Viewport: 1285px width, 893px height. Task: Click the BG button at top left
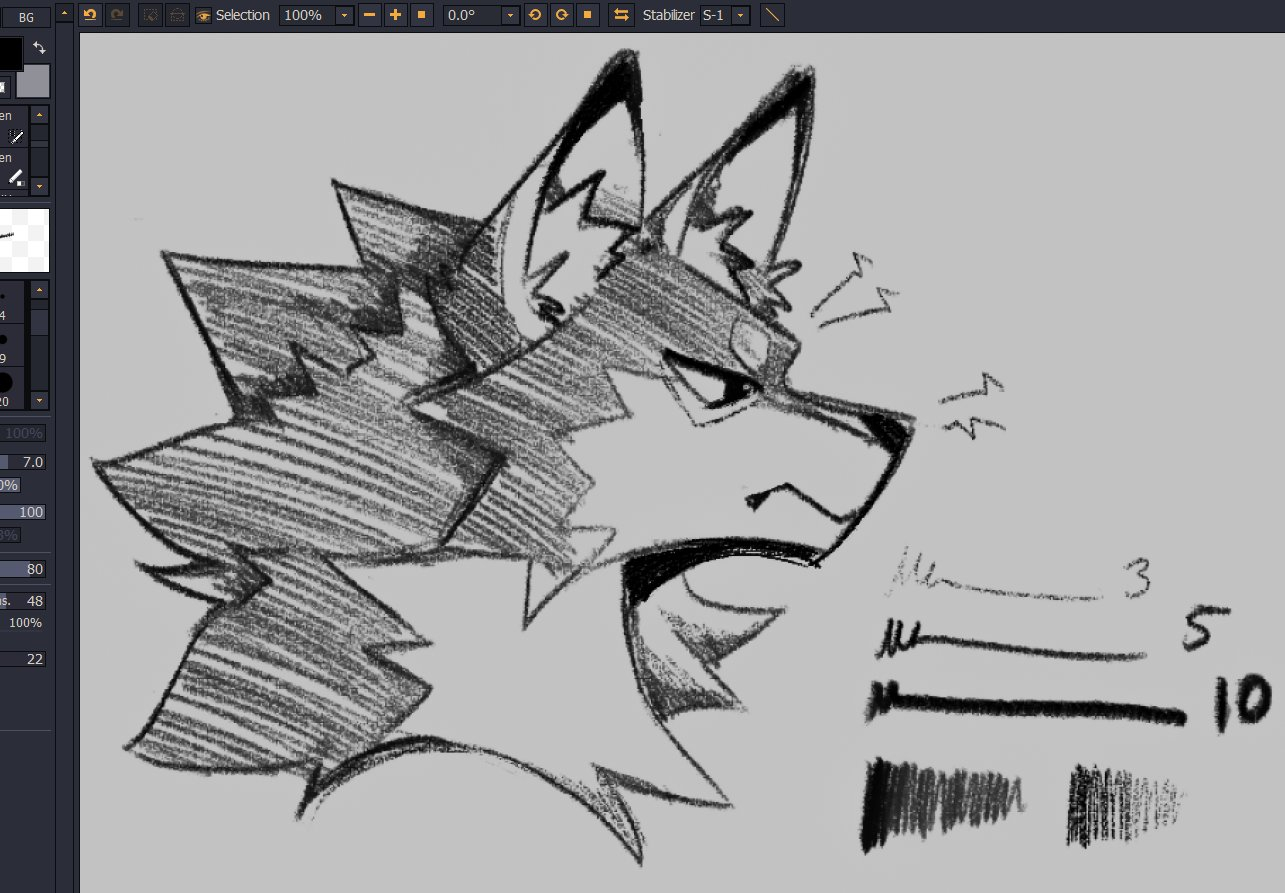tap(26, 17)
